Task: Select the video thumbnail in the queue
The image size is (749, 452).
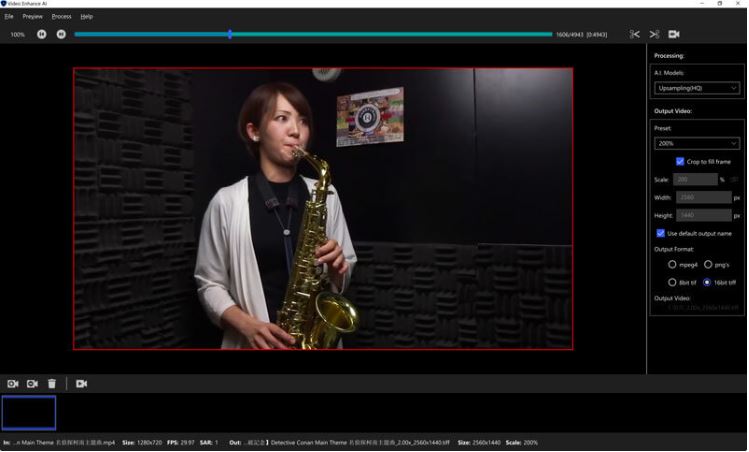Action: pos(29,412)
